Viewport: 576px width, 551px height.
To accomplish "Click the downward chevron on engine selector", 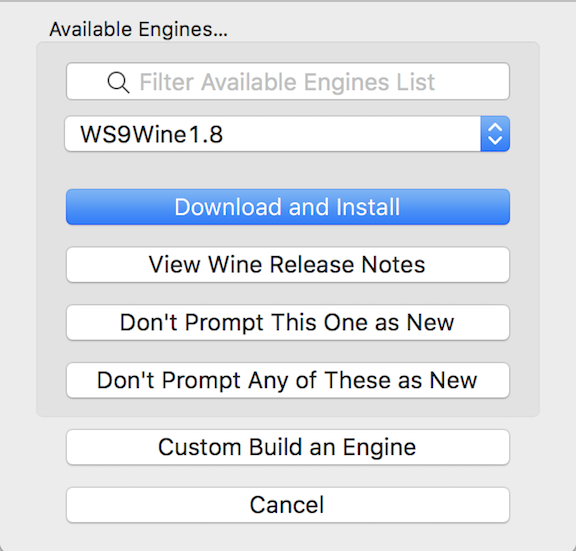I will (495, 140).
